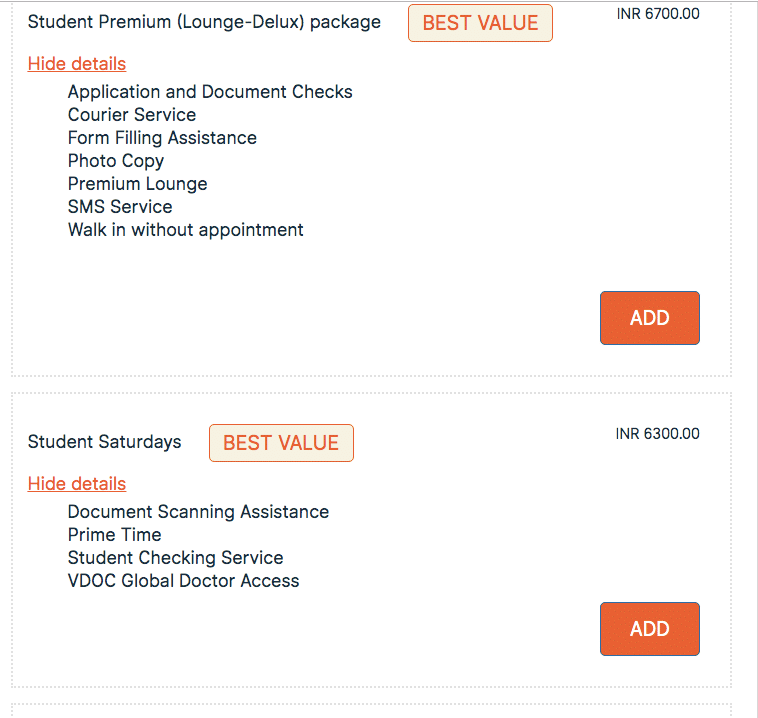Click the Photo Copy item

116,161
